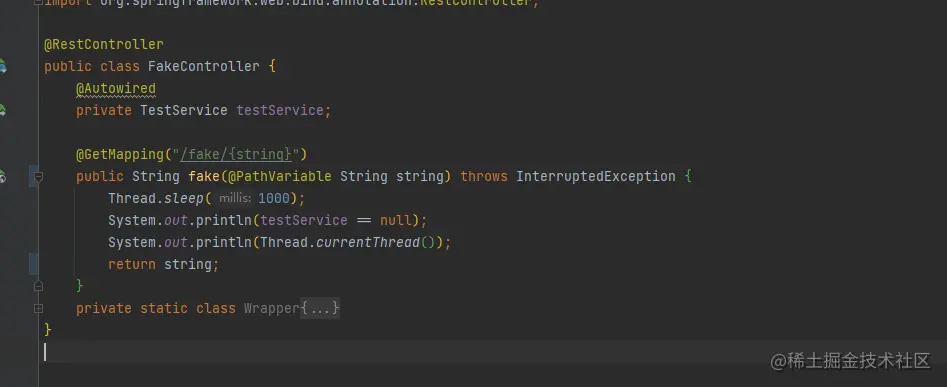The height and width of the screenshot is (387, 947).
Task: Click testService in the null comparison println
Action: [x=304, y=220]
